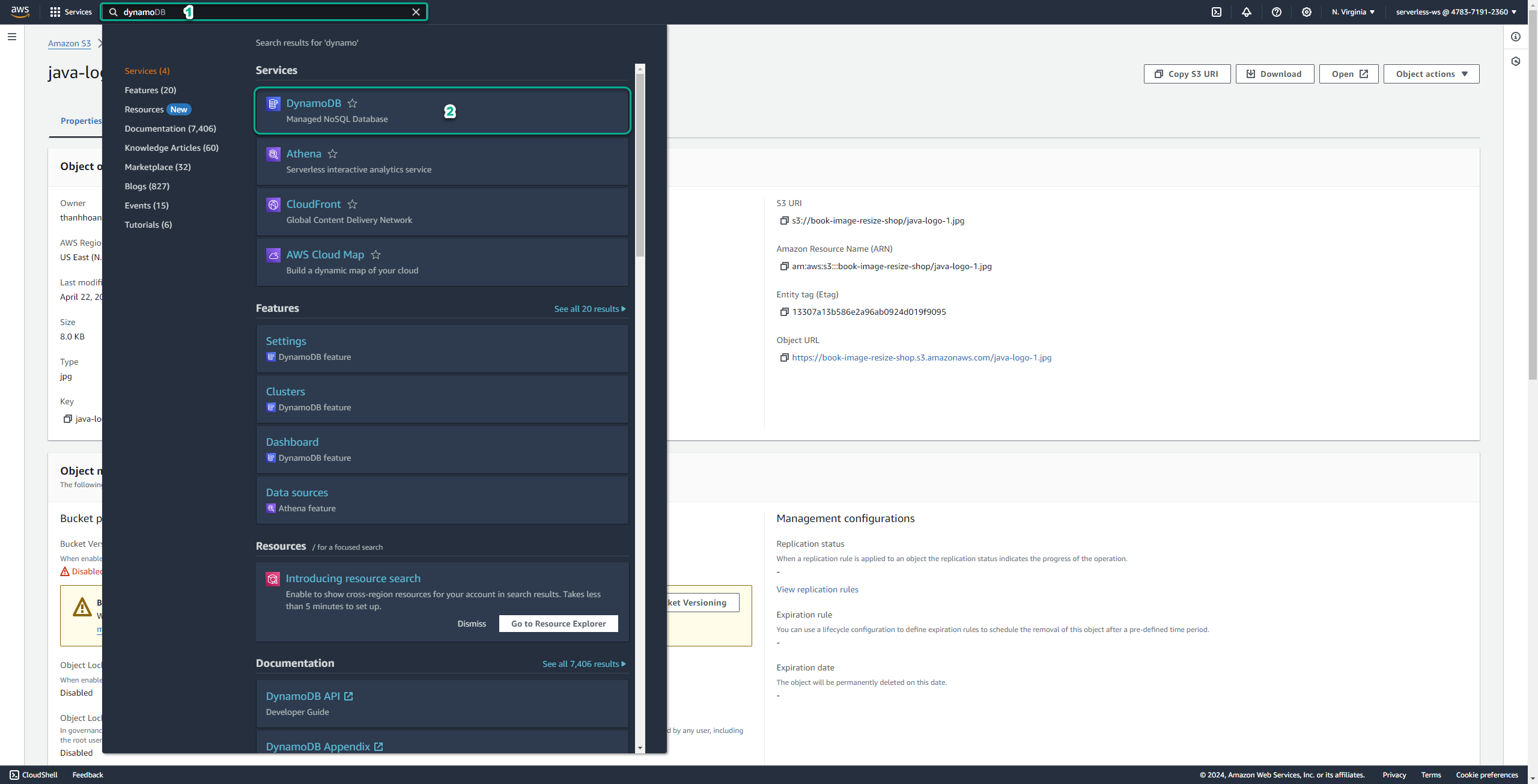
Task: Open the AWS home logo
Action: 20,11
